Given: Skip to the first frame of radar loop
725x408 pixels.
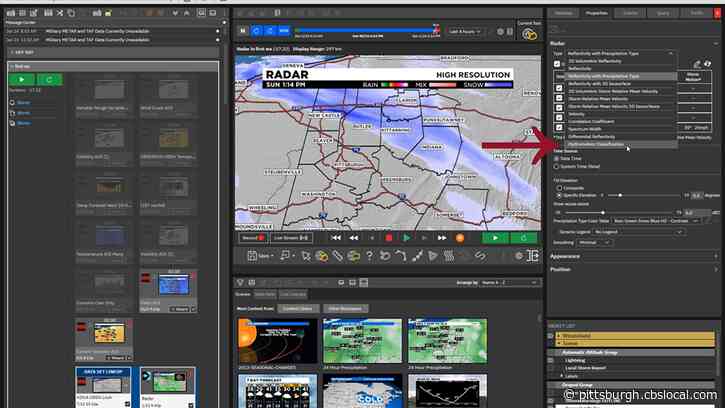Looking at the screenshot, I should pyautogui.click(x=336, y=238).
